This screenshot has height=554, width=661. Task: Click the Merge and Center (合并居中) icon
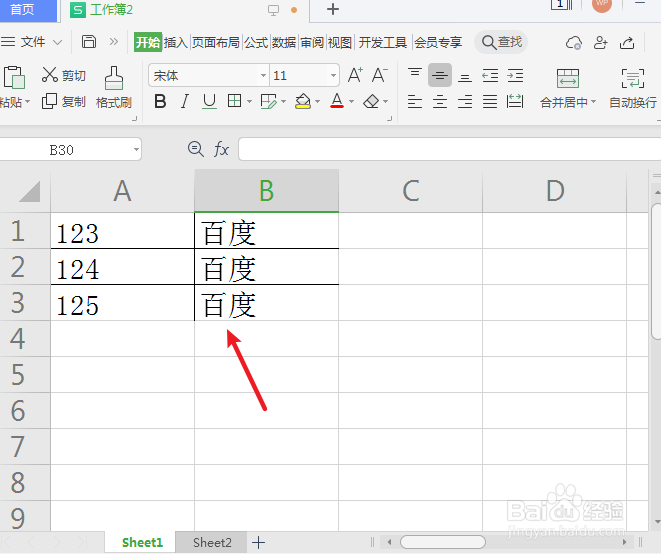click(x=568, y=78)
